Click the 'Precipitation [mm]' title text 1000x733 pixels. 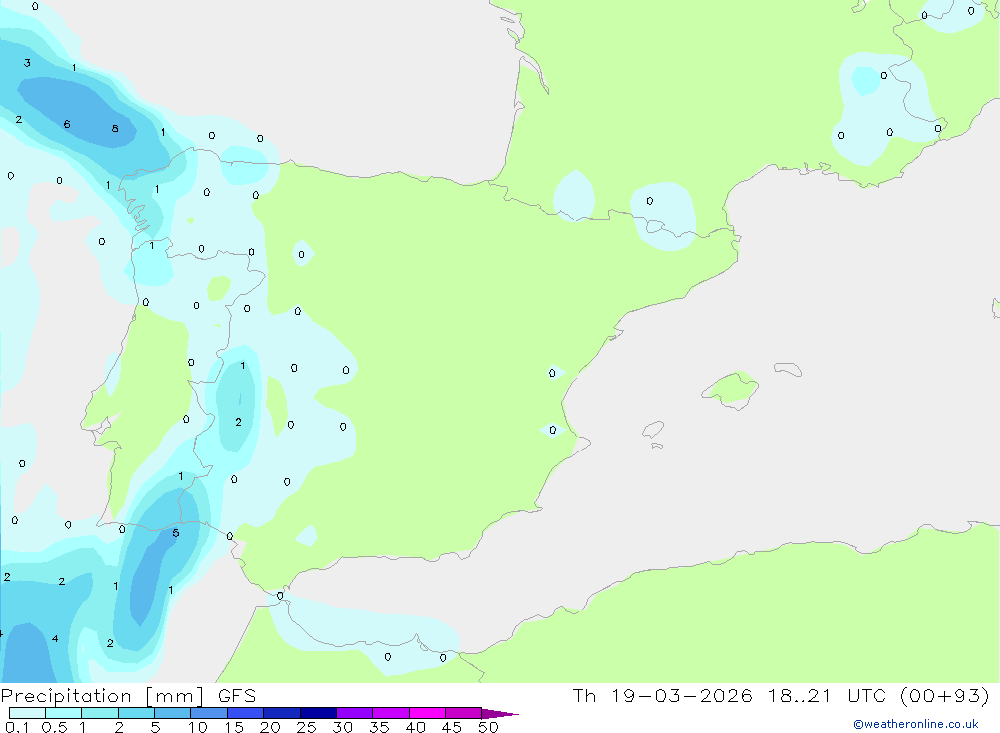[102, 696]
